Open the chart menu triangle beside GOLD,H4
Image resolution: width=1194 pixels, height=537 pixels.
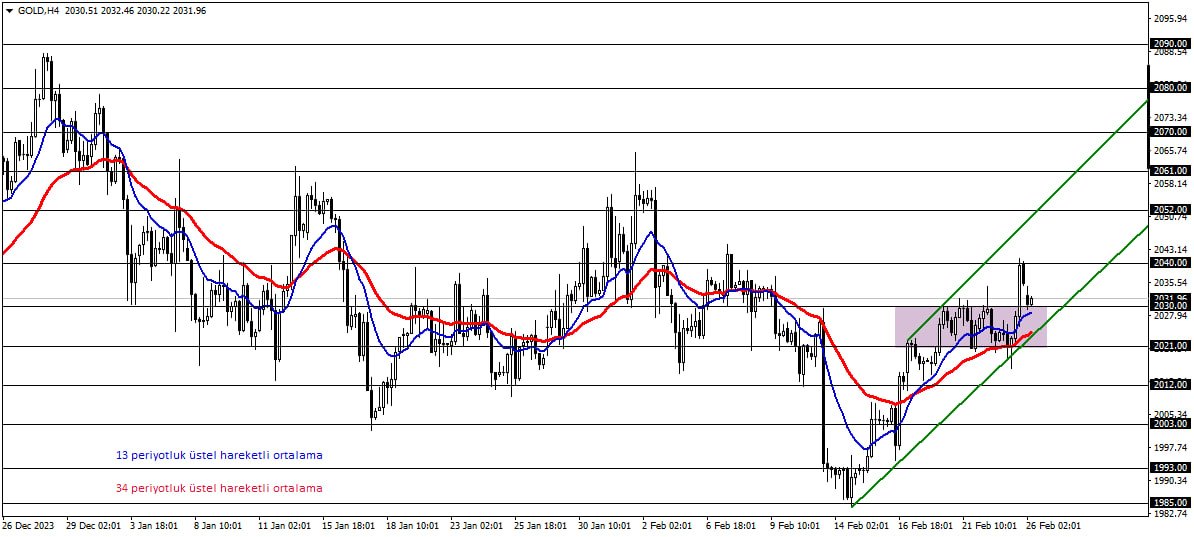click(9, 11)
